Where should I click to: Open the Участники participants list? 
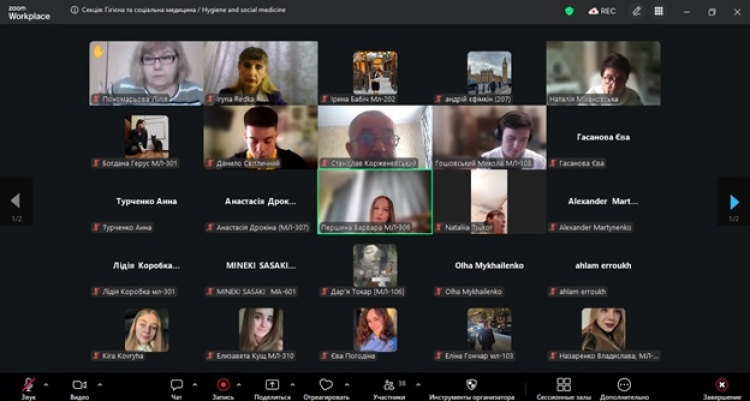tap(388, 385)
